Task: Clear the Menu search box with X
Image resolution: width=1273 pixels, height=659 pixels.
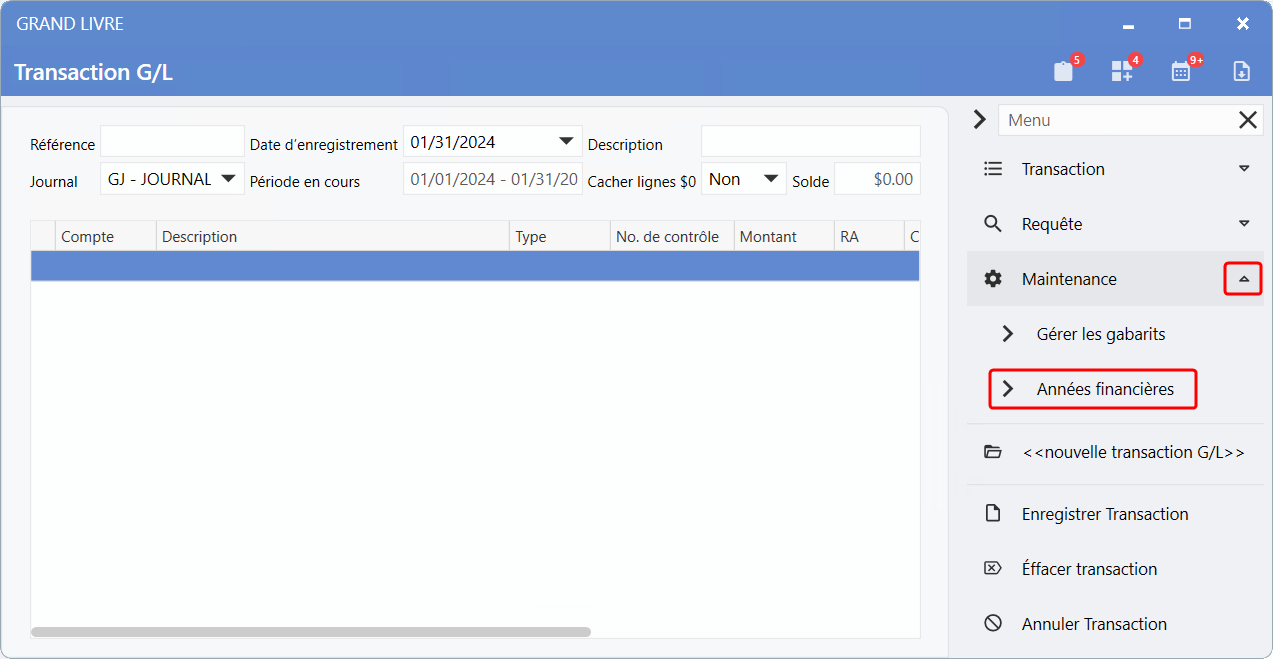Action: (1248, 120)
